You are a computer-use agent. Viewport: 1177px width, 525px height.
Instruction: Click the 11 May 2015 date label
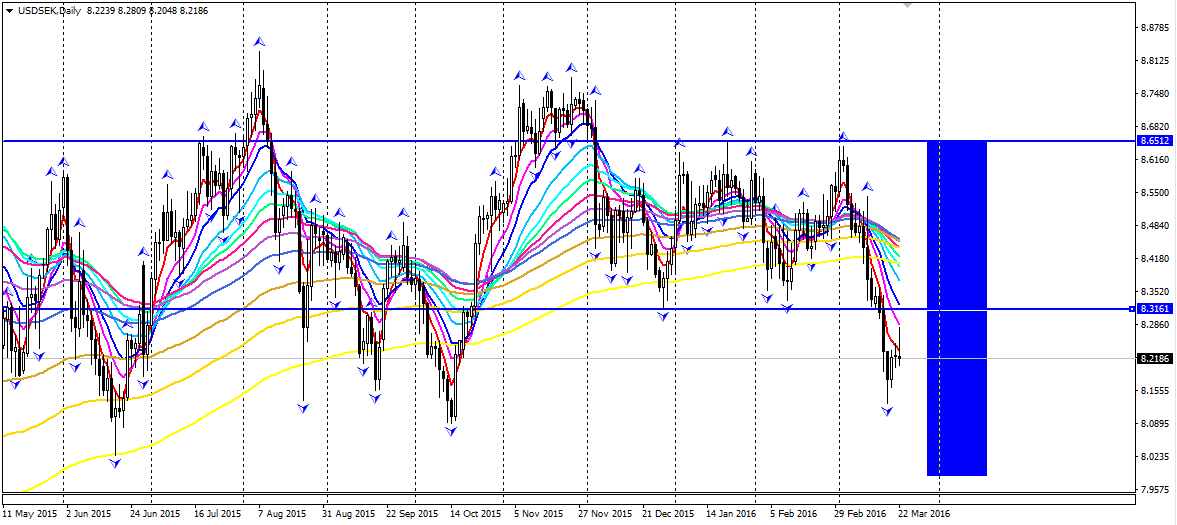[30, 514]
